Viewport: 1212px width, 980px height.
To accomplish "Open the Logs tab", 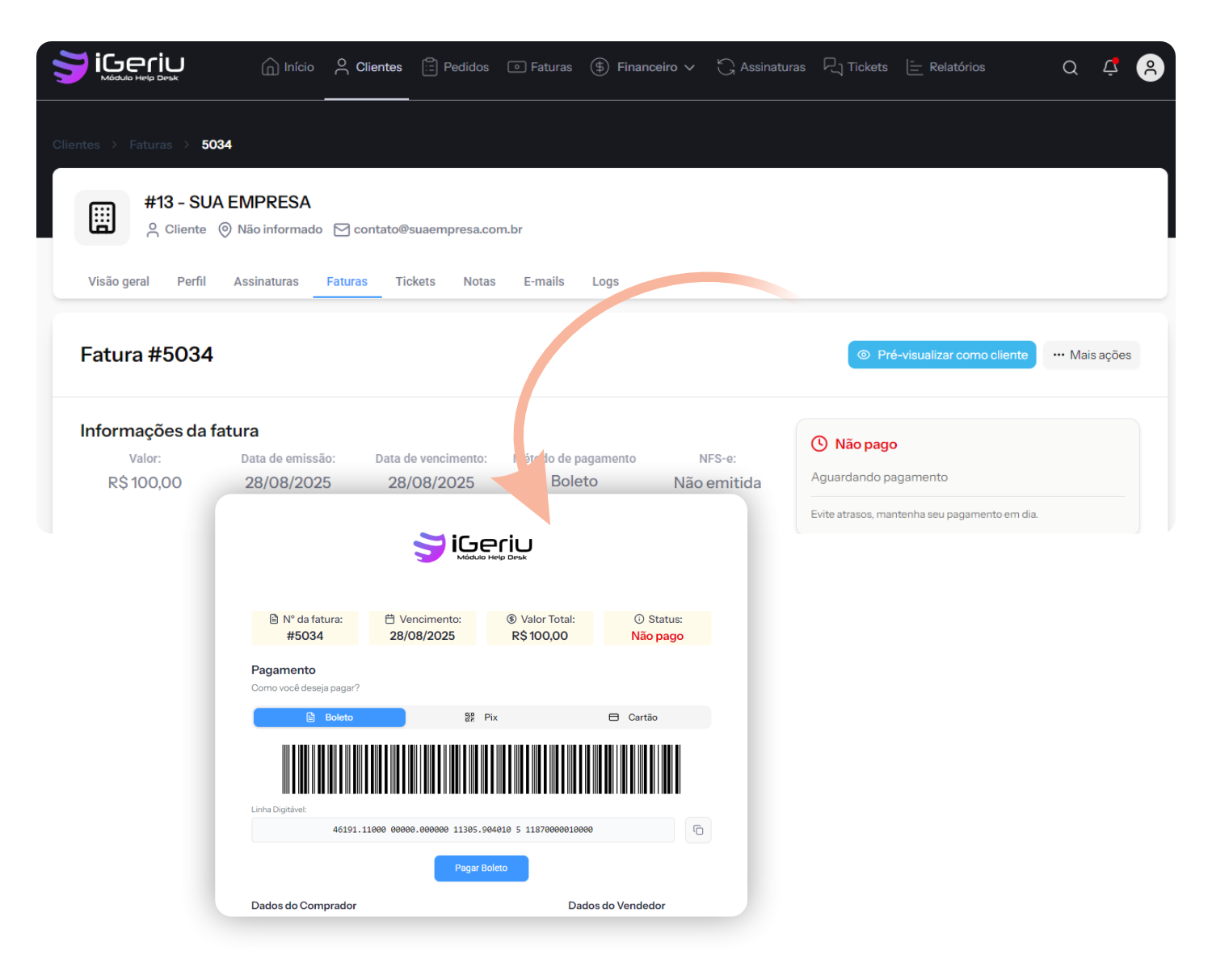I will (x=605, y=281).
